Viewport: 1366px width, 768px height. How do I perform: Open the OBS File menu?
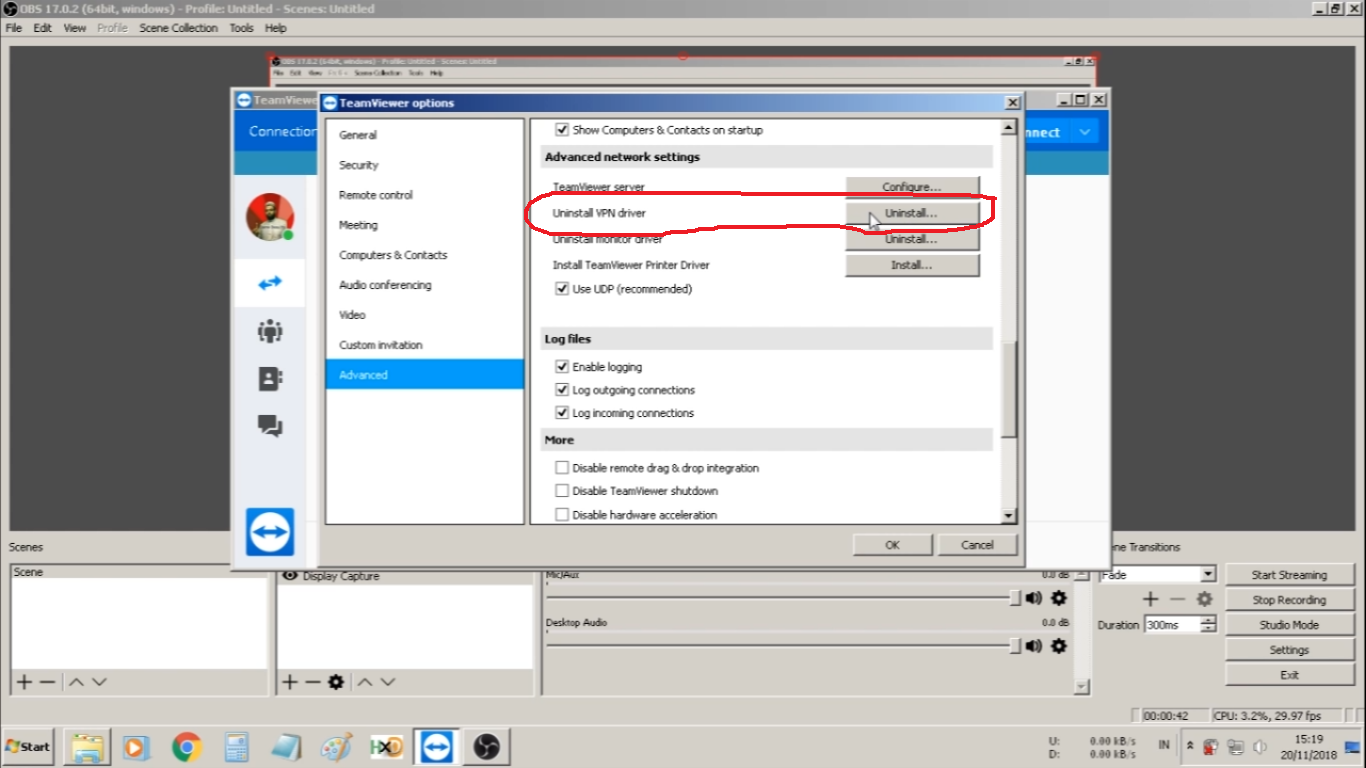coord(14,28)
